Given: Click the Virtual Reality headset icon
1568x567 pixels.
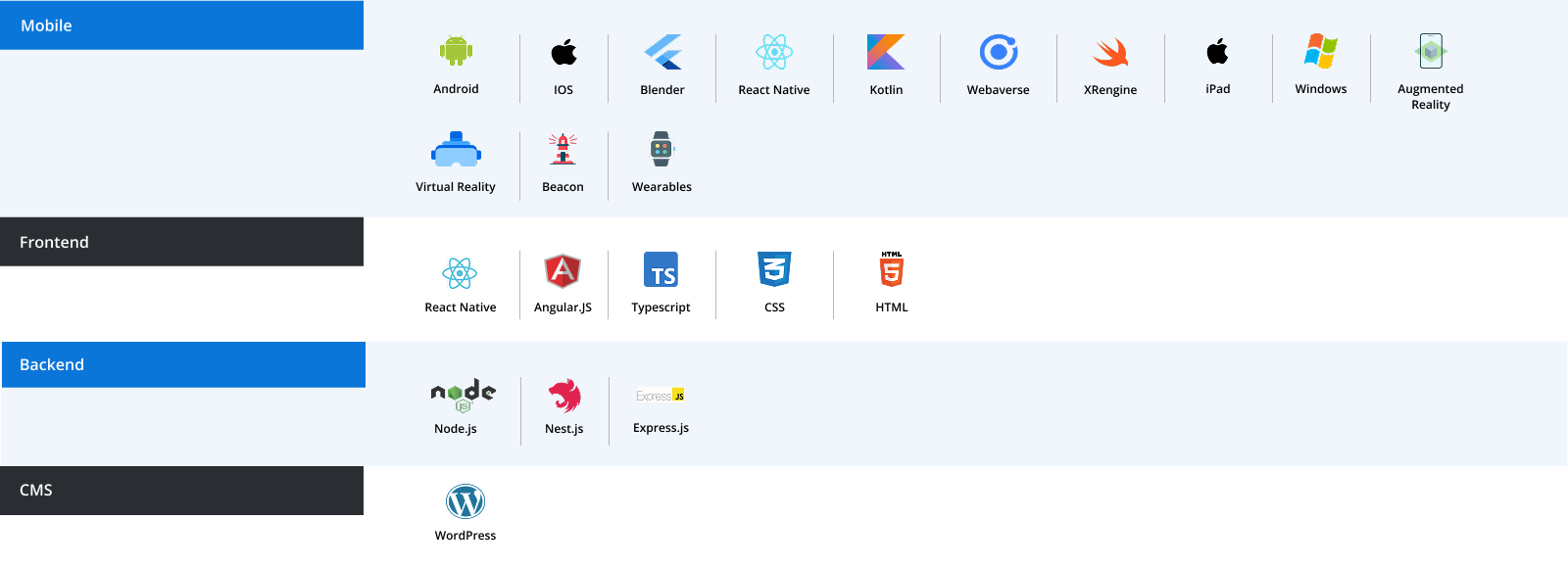Looking at the screenshot, I should click(456, 150).
